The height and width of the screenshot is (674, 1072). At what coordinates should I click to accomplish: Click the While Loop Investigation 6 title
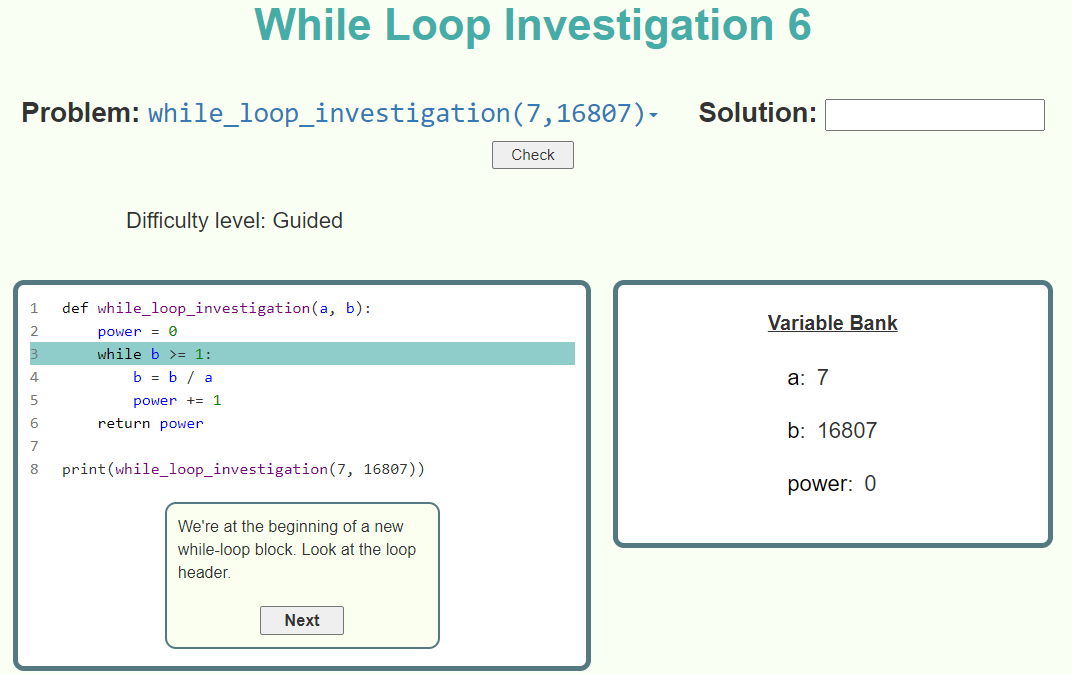(x=533, y=26)
